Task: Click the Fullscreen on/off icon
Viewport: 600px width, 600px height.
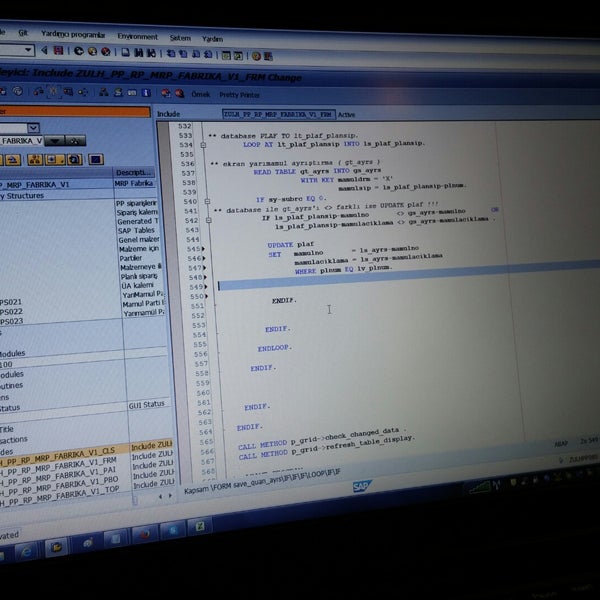Action: [132, 93]
